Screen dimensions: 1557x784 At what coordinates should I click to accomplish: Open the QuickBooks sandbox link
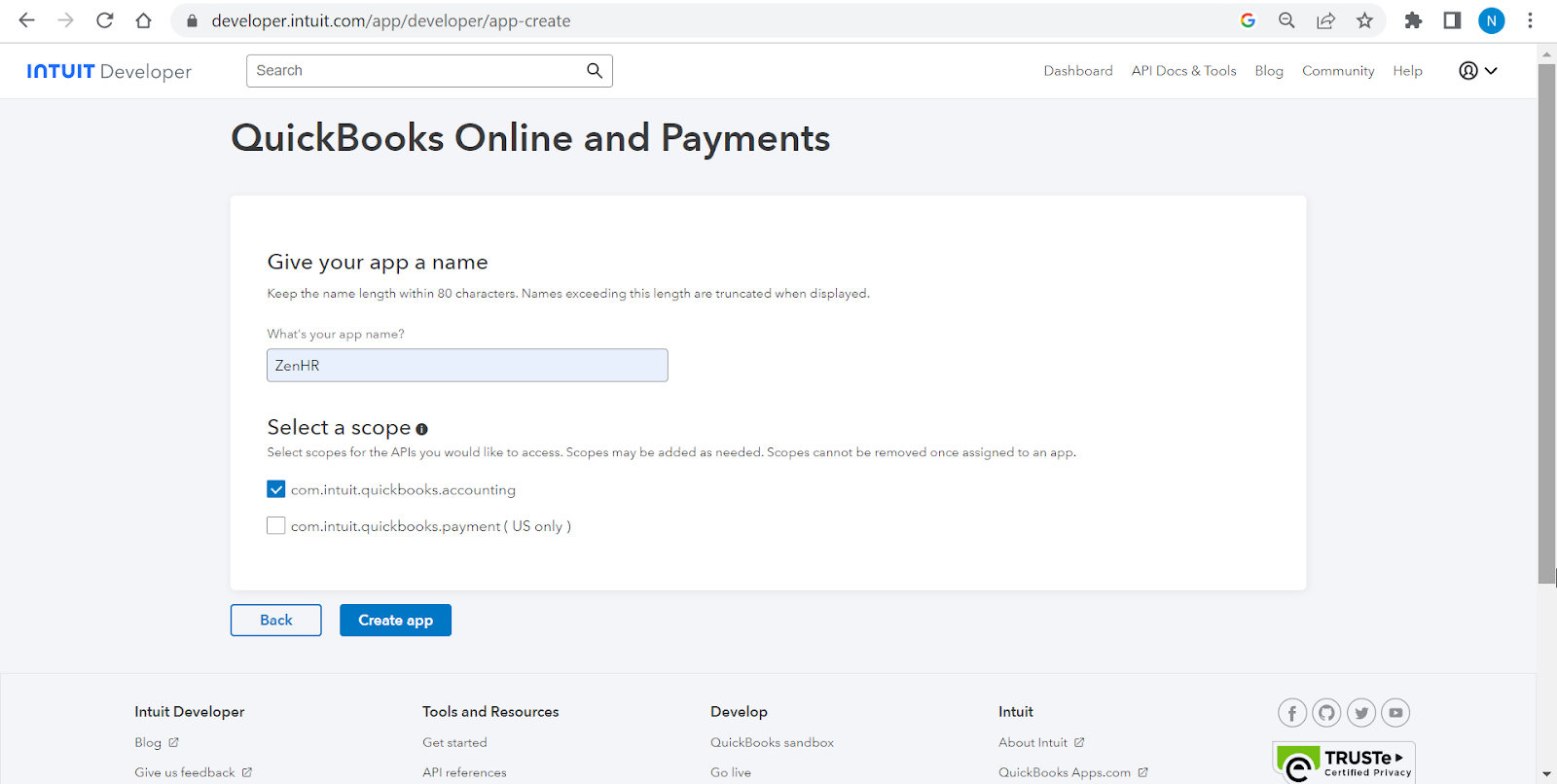pos(772,743)
